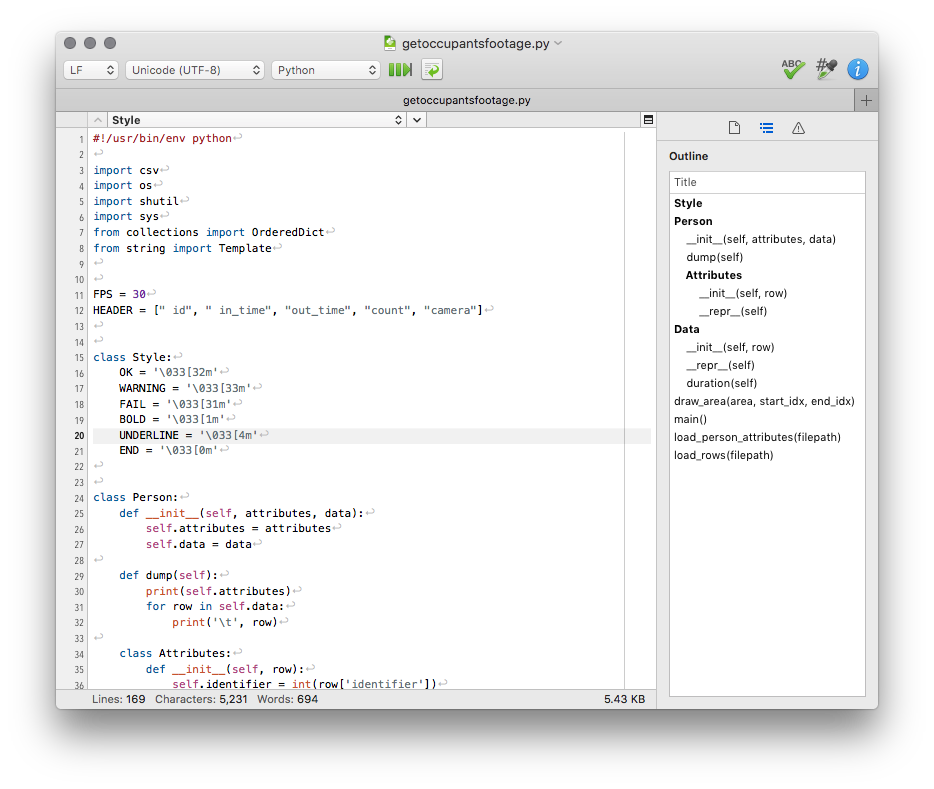Image resolution: width=934 pixels, height=789 pixels.
Task: Open the Python syntax dropdown
Action: point(326,70)
